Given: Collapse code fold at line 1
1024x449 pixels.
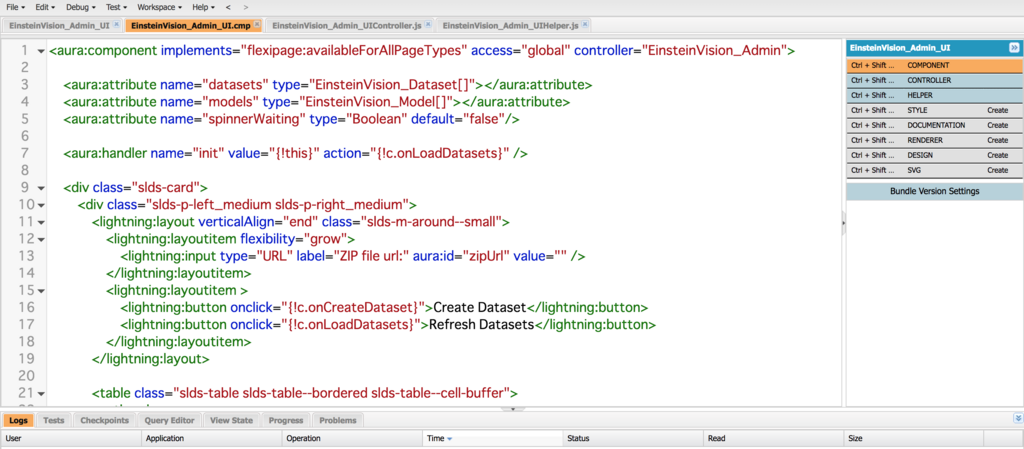Looking at the screenshot, I should click(40, 51).
